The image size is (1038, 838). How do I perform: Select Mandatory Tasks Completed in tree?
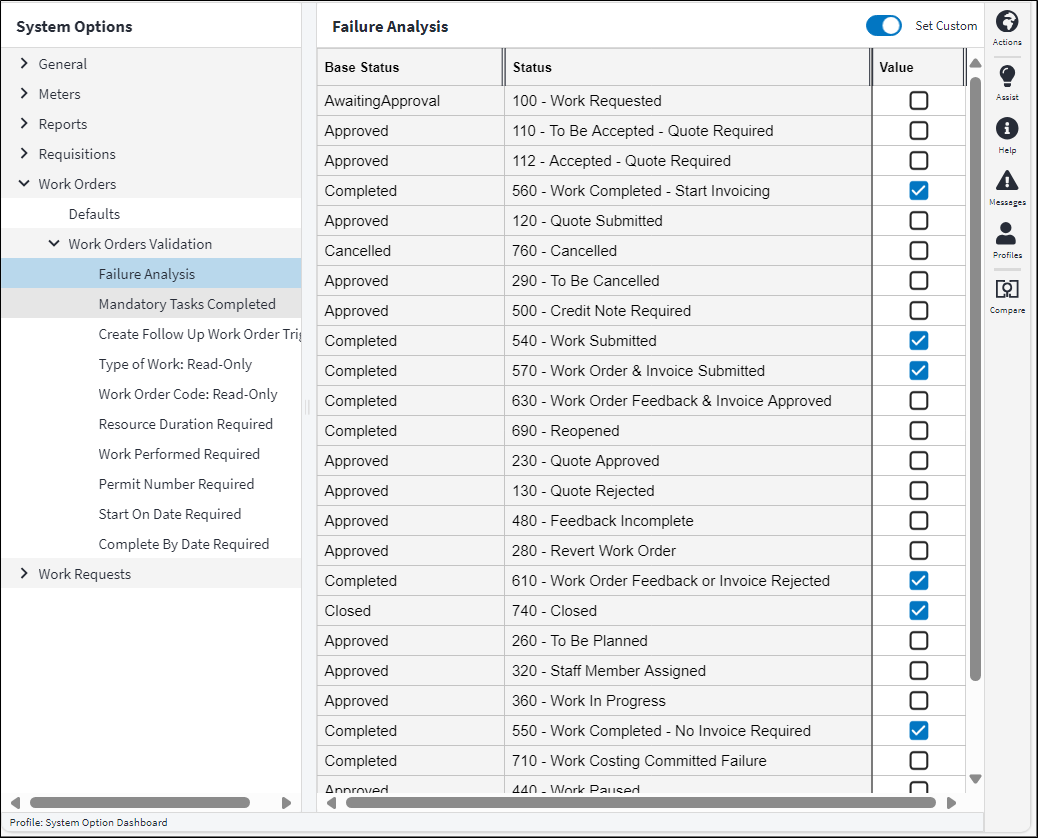186,304
